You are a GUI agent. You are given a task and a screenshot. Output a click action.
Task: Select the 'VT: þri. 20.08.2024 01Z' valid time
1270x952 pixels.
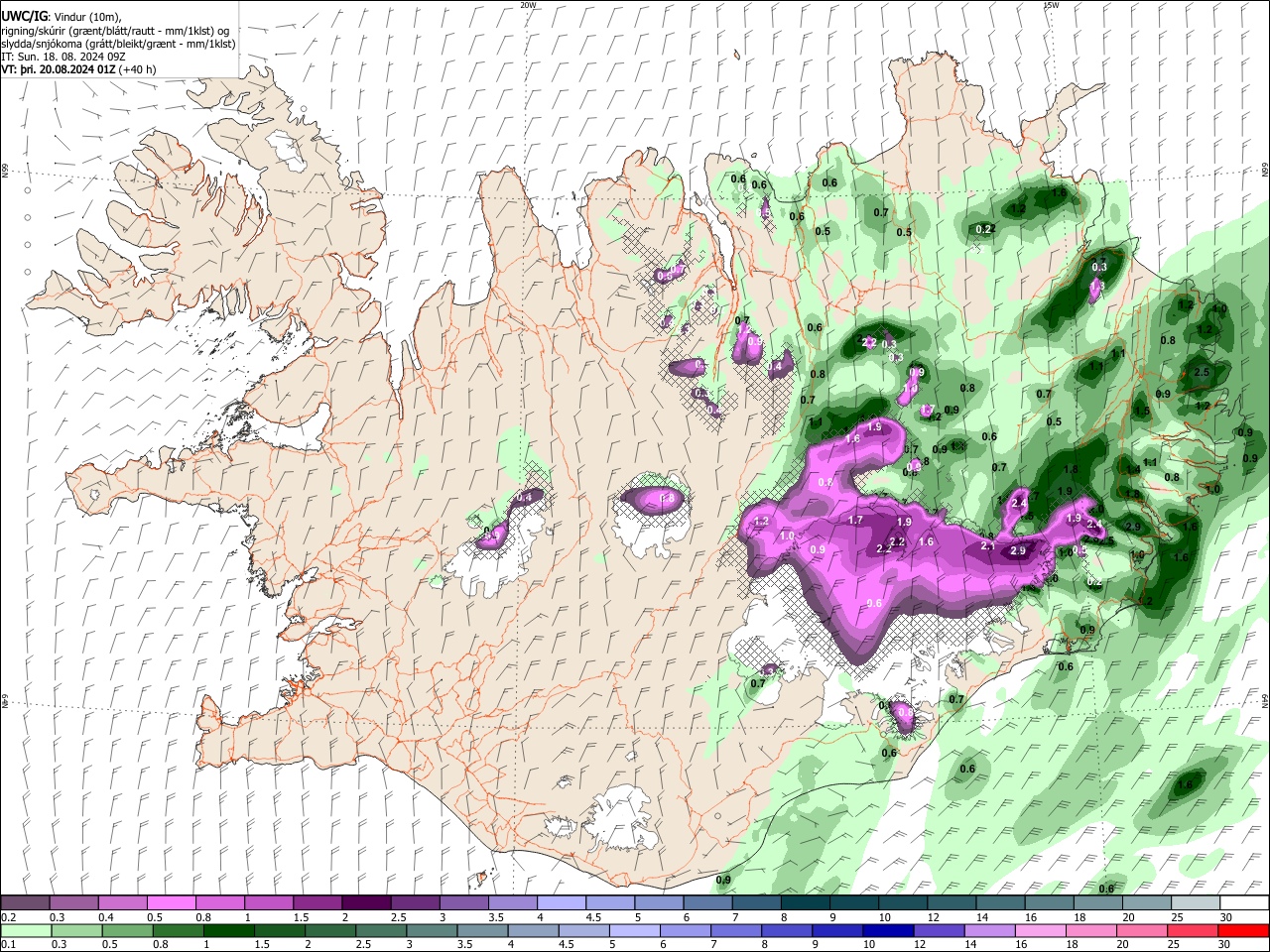[x=58, y=69]
